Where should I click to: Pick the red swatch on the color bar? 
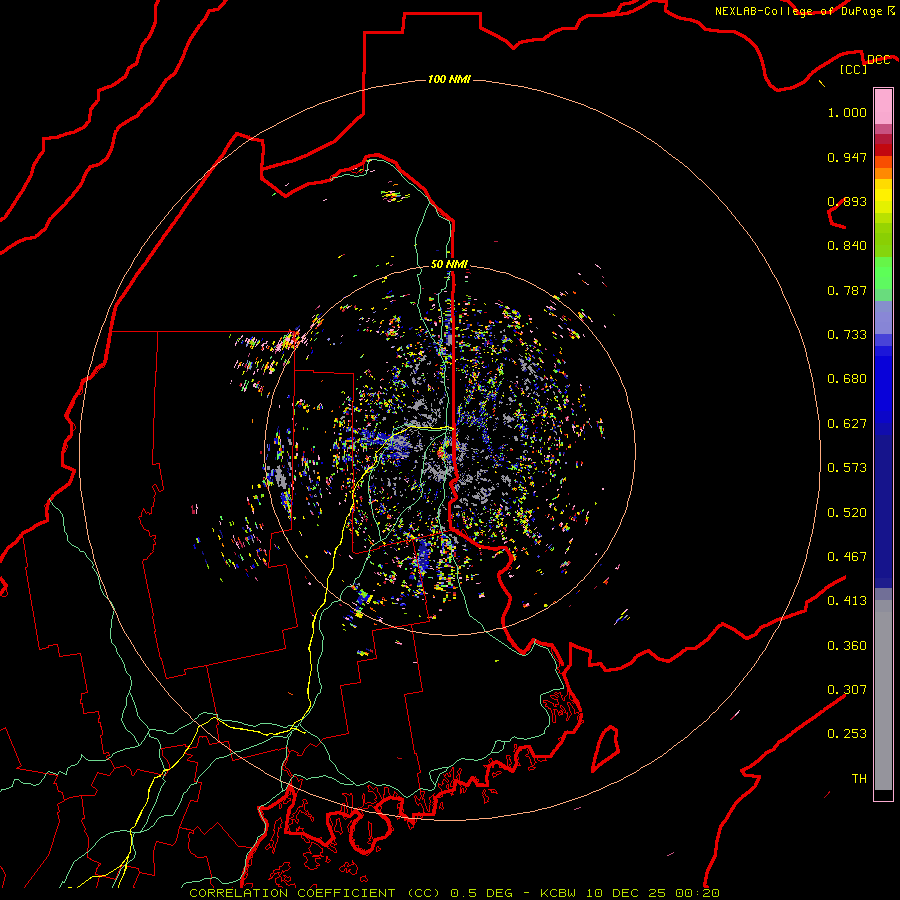pyautogui.click(x=883, y=149)
